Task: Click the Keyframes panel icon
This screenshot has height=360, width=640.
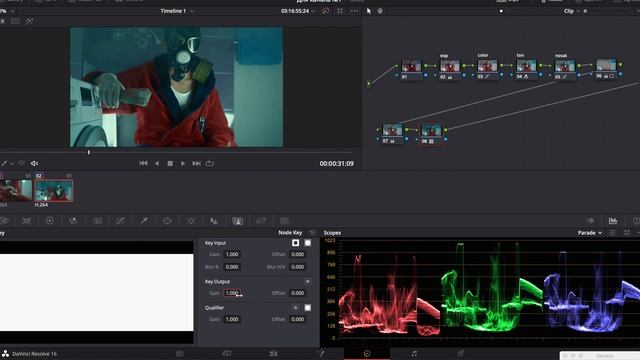Action: pos(590,221)
